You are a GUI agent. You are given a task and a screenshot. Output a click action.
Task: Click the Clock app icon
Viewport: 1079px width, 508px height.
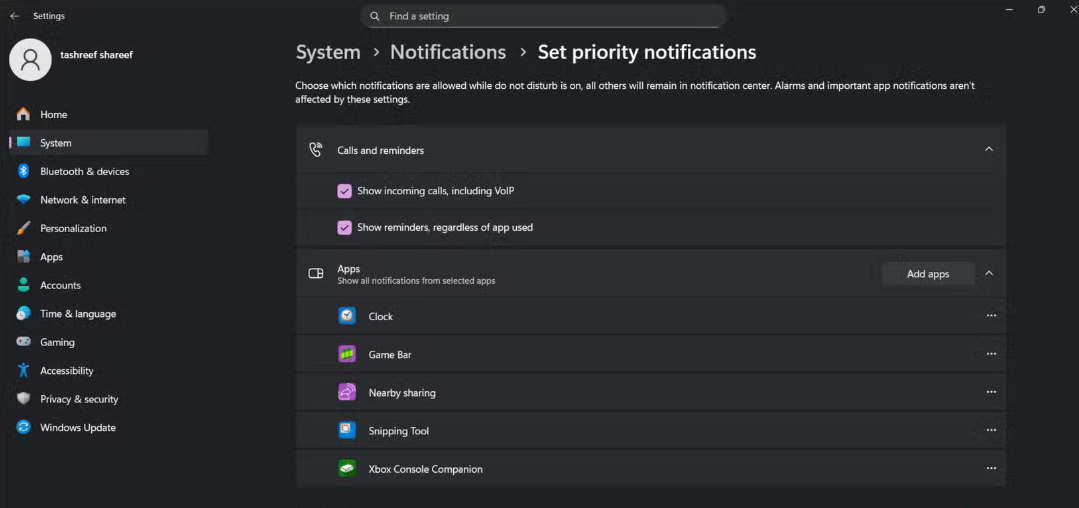(347, 316)
